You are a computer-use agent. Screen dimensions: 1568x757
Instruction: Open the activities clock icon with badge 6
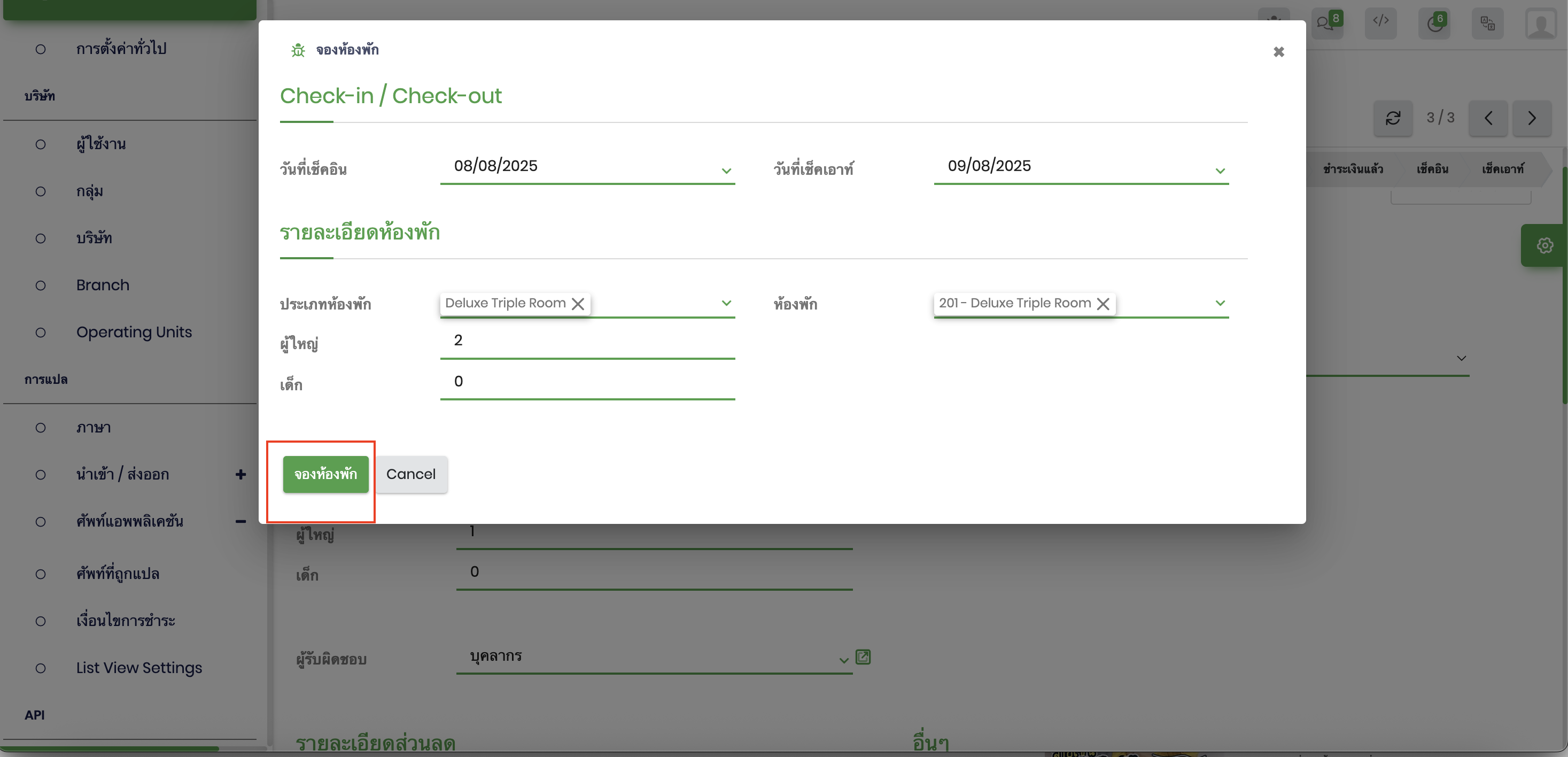pyautogui.click(x=1434, y=23)
